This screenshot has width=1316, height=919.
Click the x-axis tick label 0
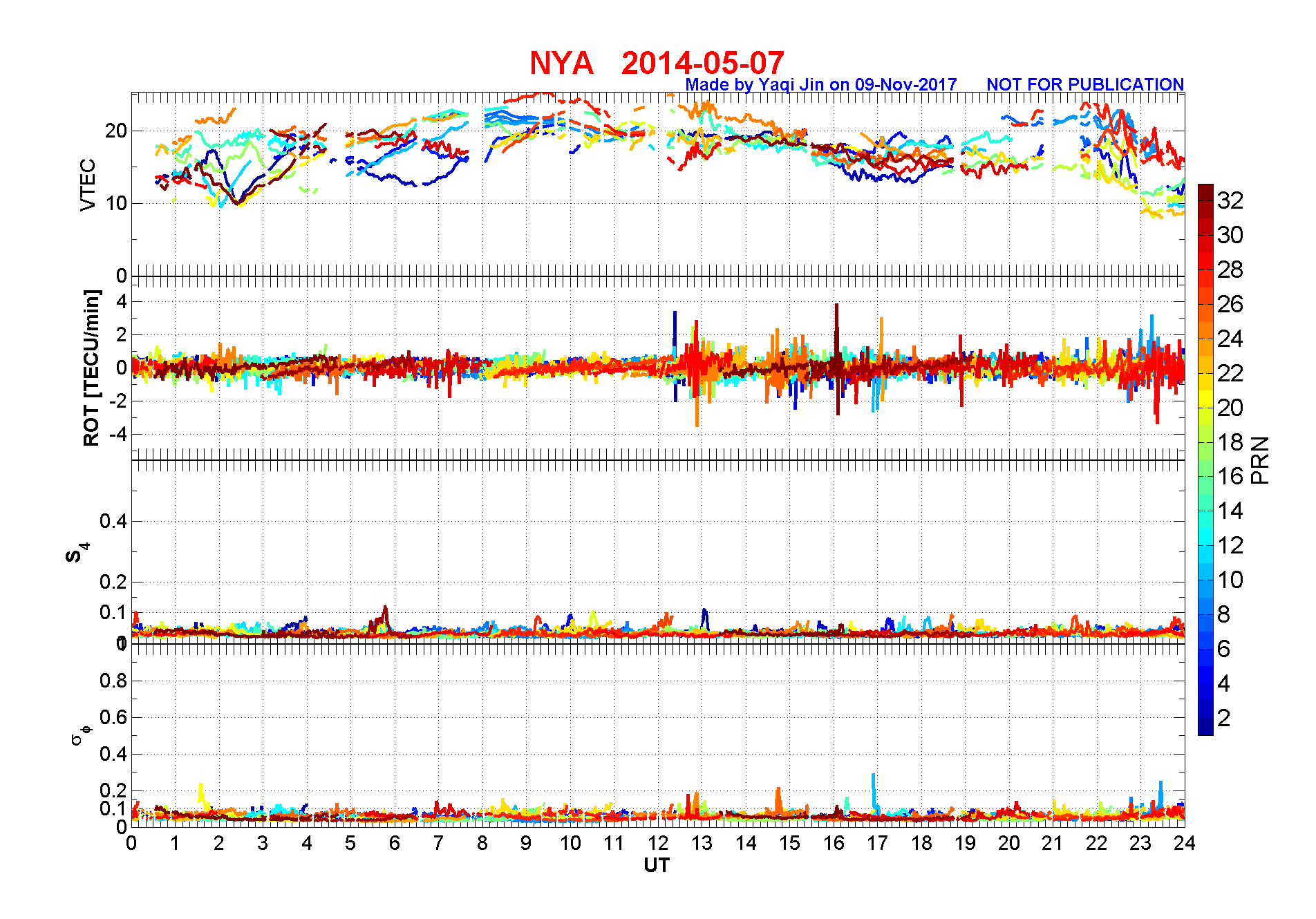(x=131, y=843)
